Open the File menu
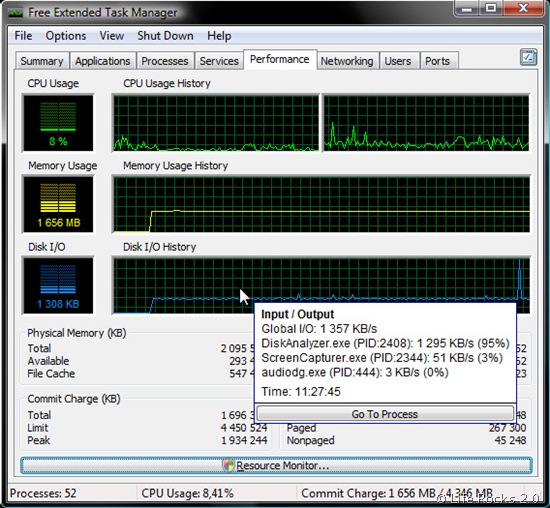The image size is (550, 508). (23, 36)
